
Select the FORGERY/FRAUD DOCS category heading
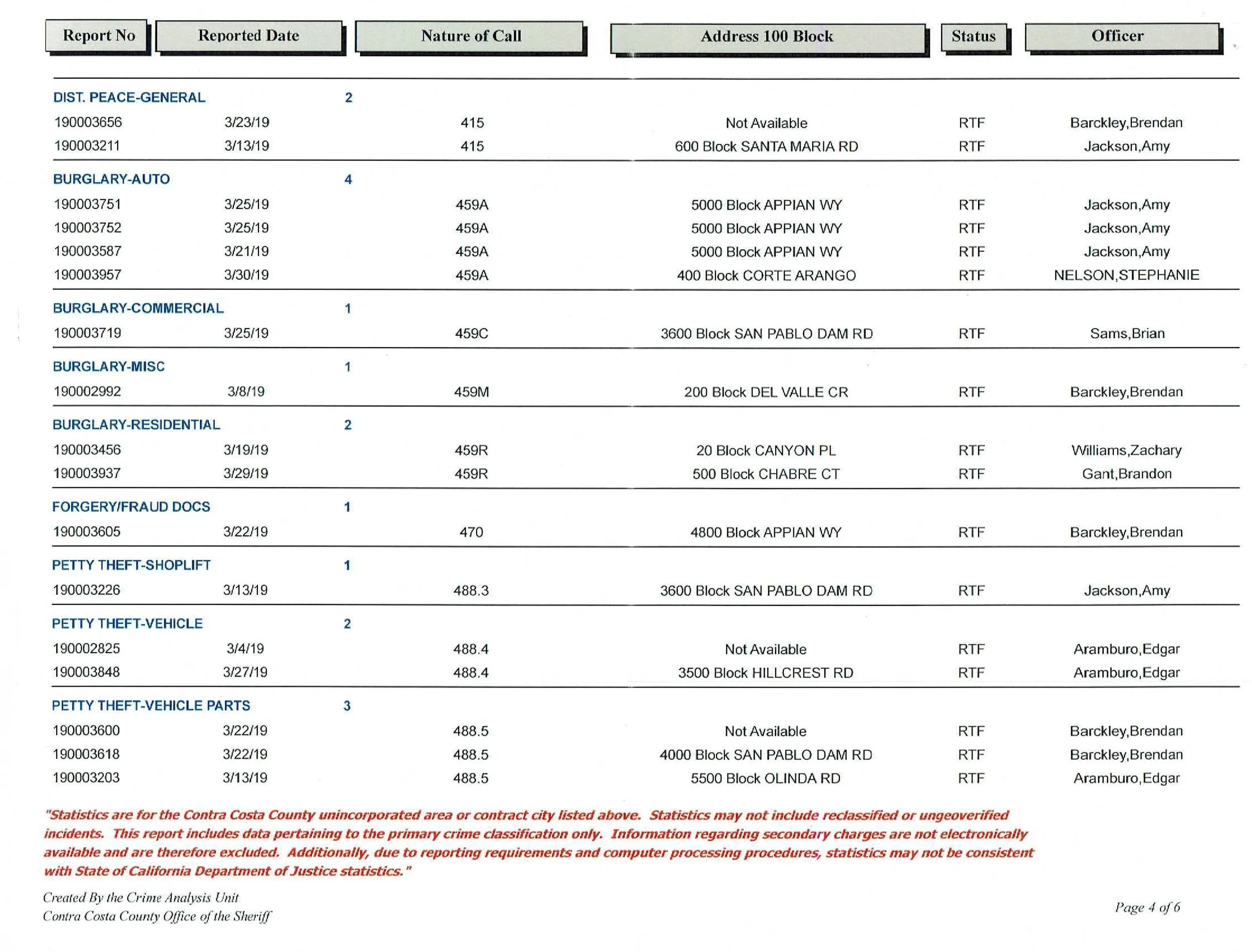coord(131,507)
